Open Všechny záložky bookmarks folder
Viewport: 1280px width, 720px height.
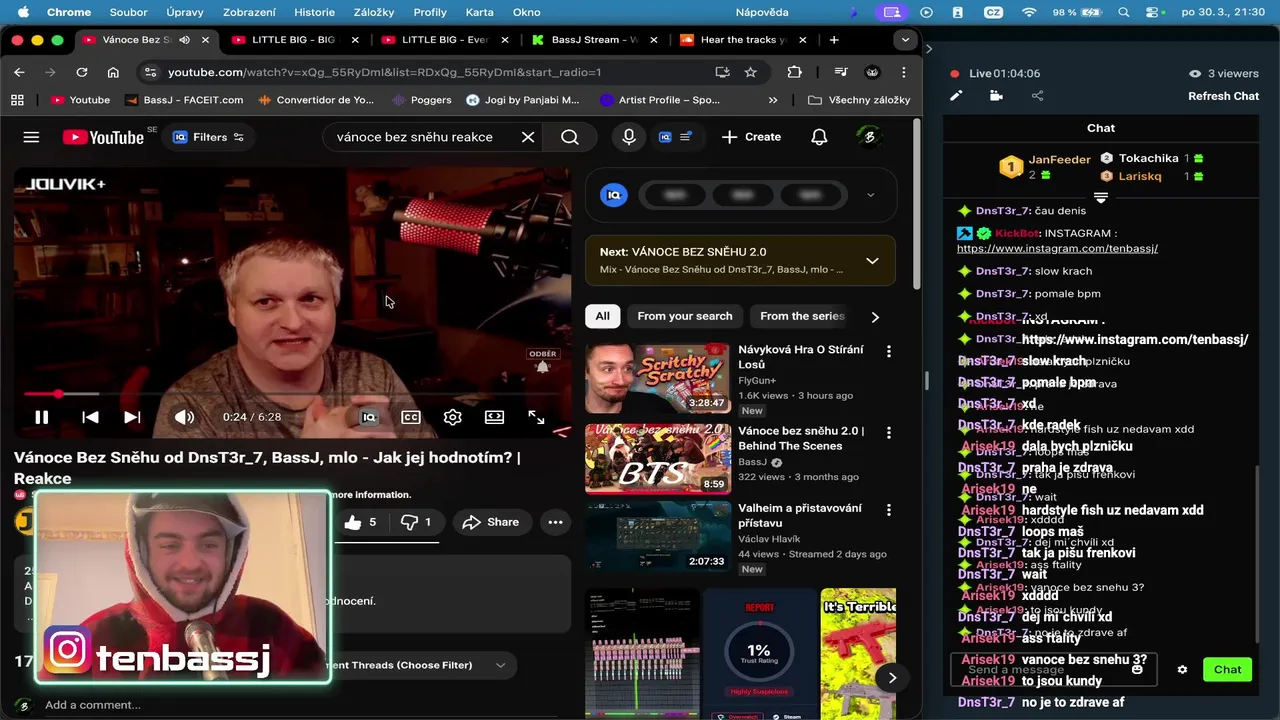tap(859, 100)
